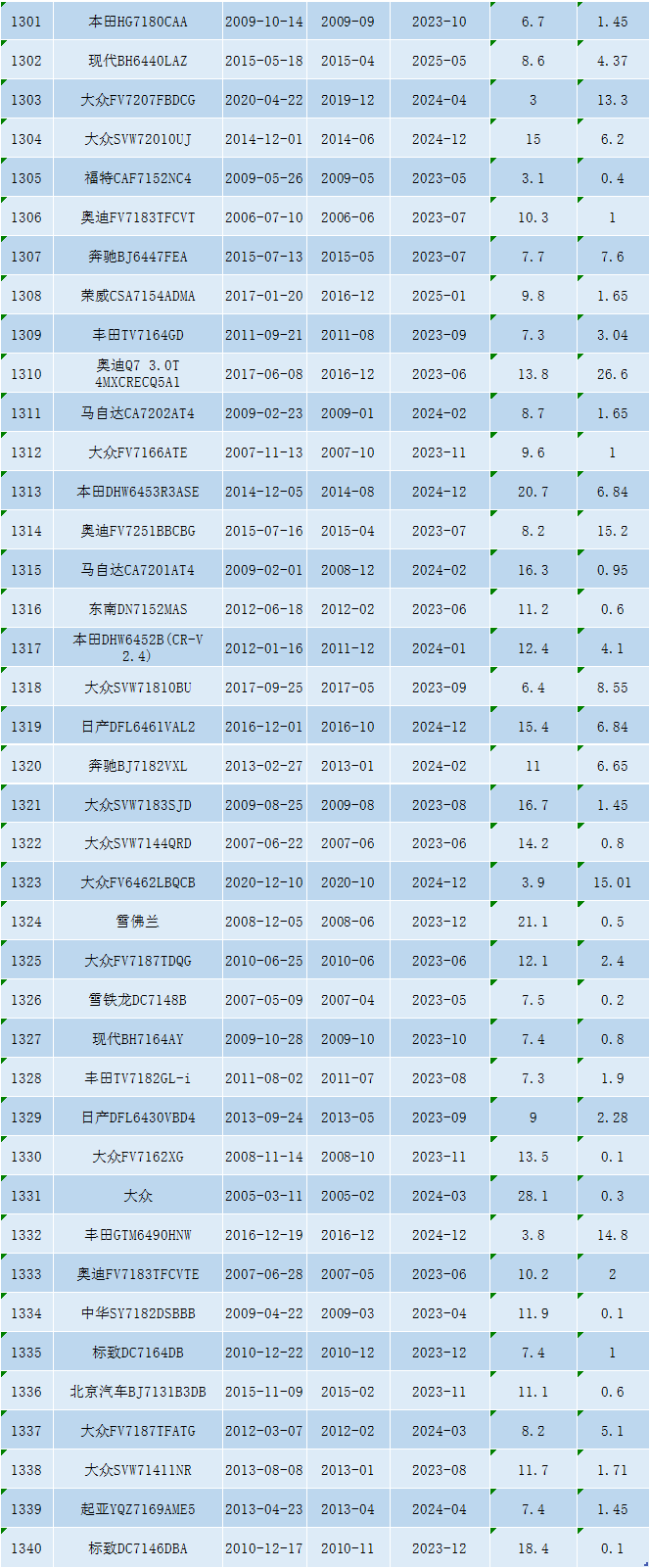Select the 中华SY7182DSBBB cell
The height and width of the screenshot is (1568, 650).
(138, 1313)
